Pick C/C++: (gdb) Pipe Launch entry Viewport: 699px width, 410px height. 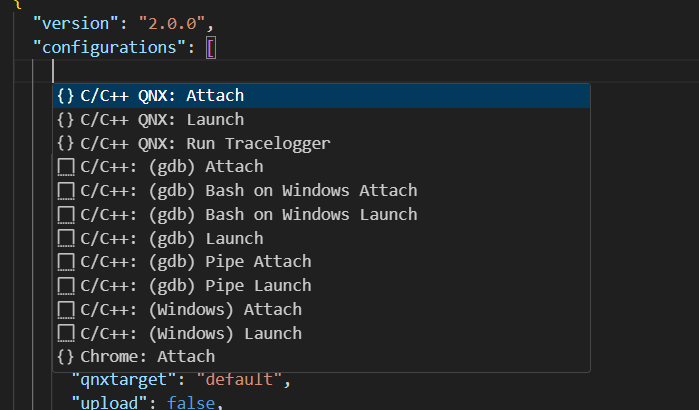pos(321,286)
